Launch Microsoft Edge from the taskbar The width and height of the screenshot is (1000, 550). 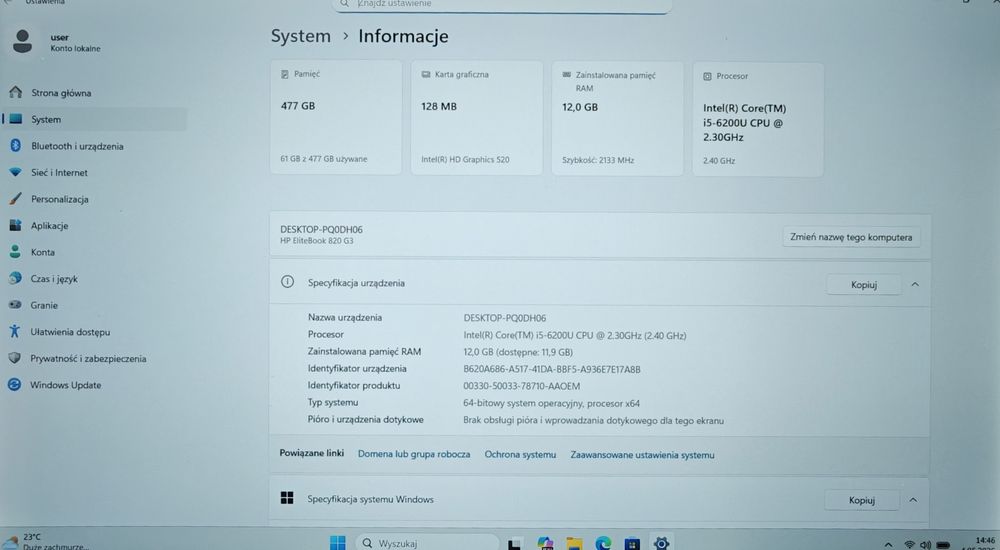(x=603, y=544)
